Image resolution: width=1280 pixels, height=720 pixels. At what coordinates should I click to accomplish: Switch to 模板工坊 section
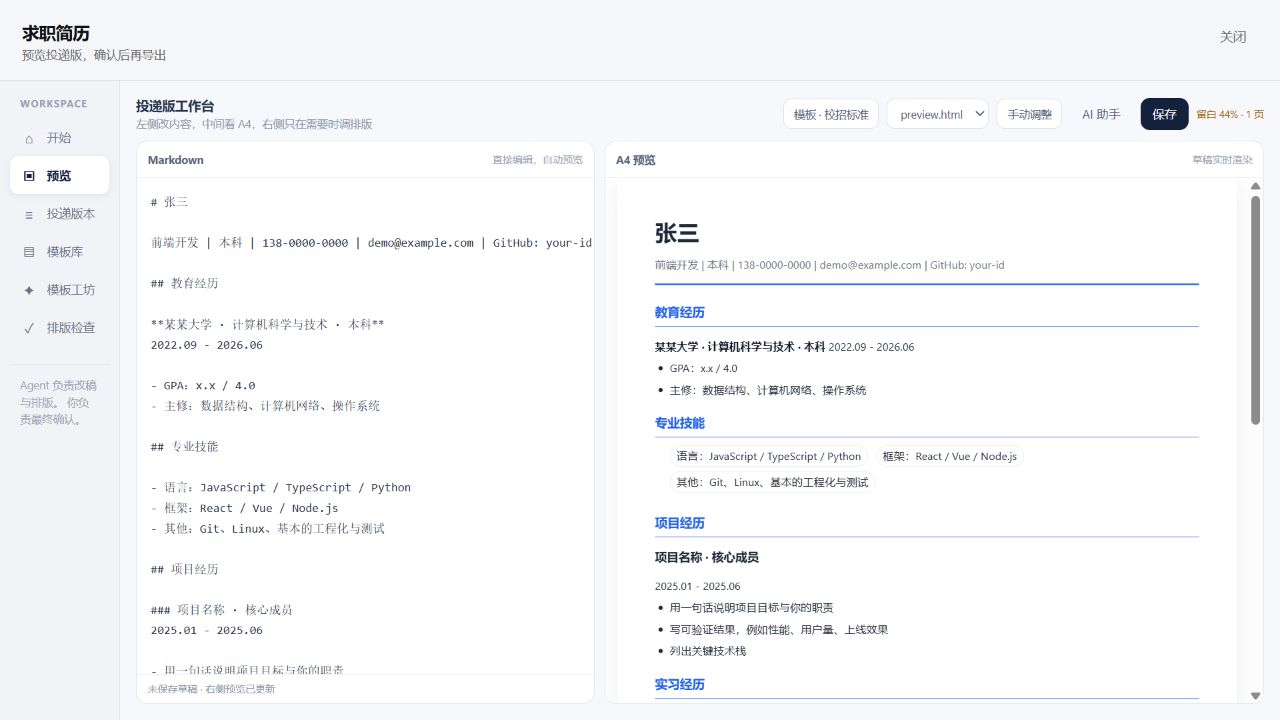pyautogui.click(x=60, y=290)
